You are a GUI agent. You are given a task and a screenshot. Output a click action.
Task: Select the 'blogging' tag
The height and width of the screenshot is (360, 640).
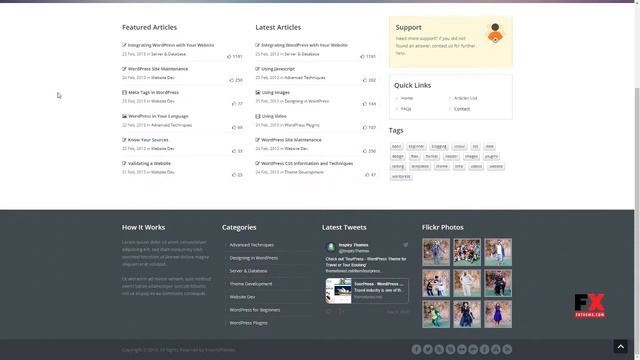(439, 147)
